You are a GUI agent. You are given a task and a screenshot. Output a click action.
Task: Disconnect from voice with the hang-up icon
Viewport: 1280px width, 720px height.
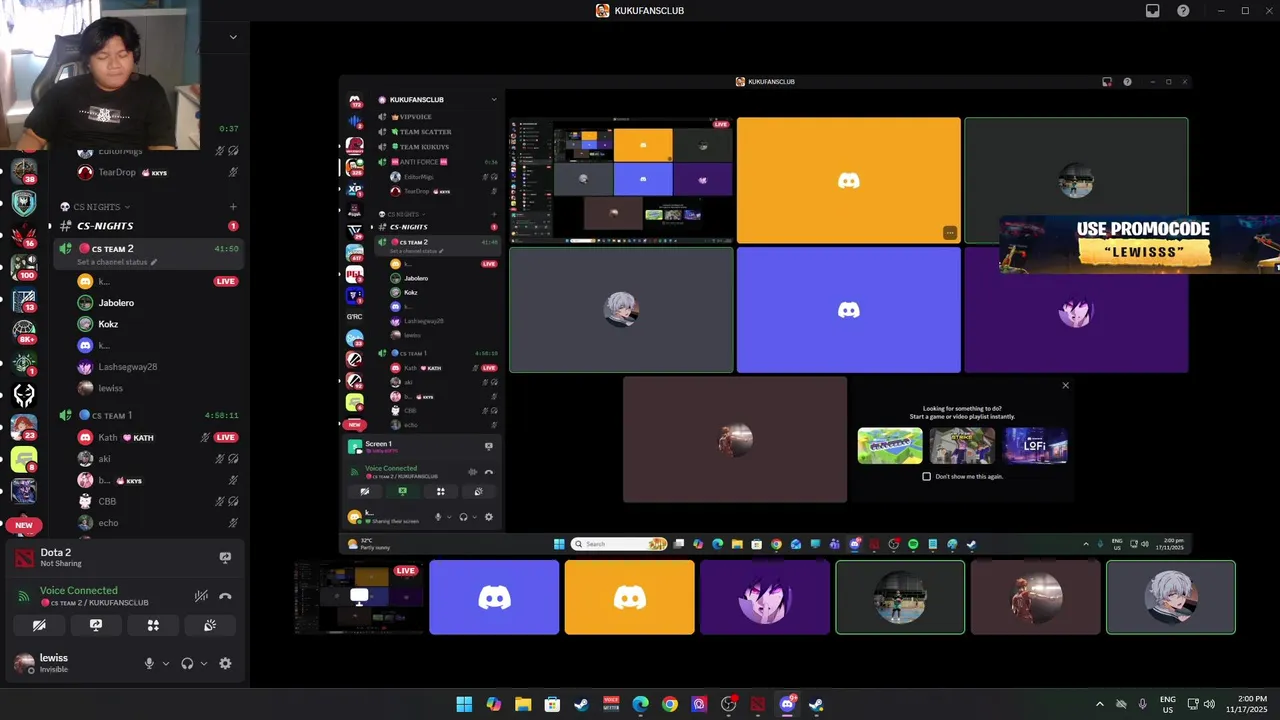tap(225, 596)
